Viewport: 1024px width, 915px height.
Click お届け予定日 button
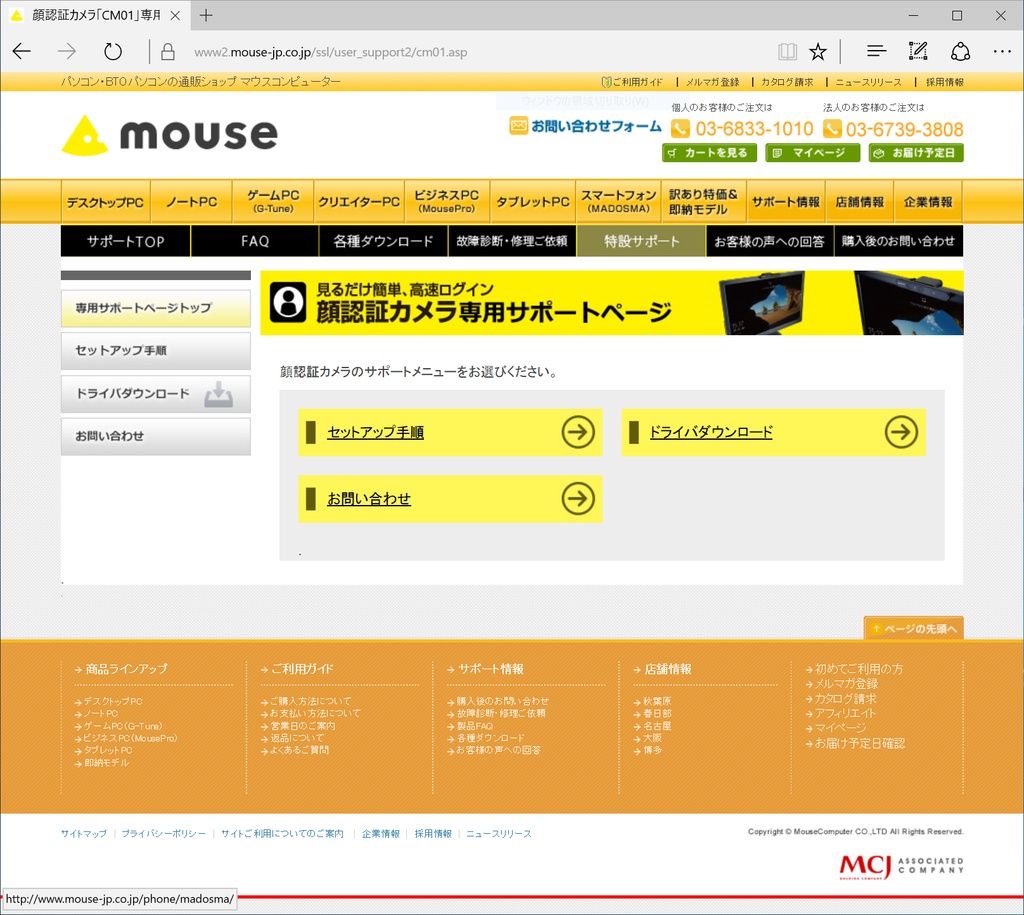click(916, 153)
